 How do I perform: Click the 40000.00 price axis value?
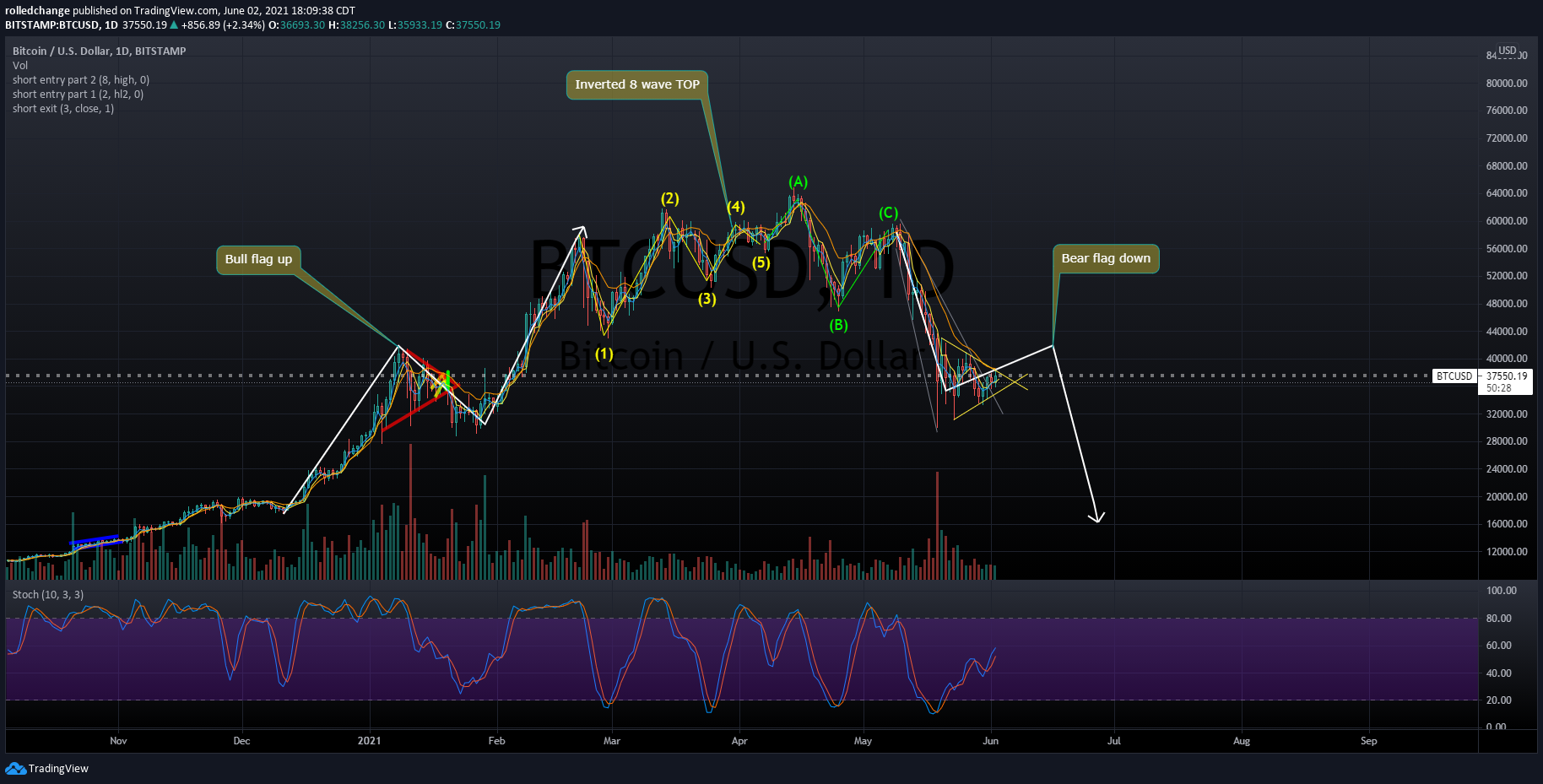pyautogui.click(x=1507, y=359)
